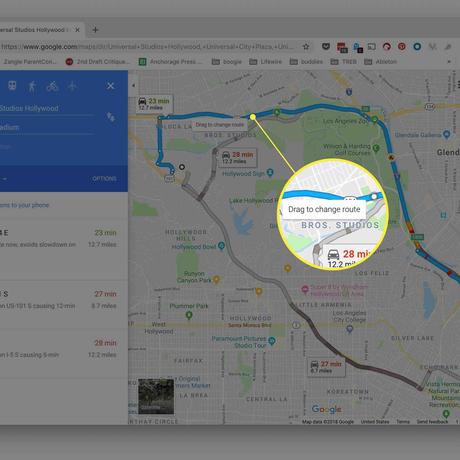Click the Super 8 hotel pin

pyautogui.click(x=305, y=289)
